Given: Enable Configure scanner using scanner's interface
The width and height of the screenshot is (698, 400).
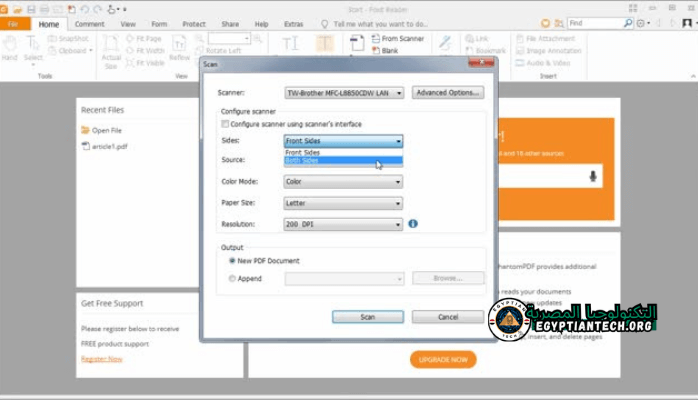Looking at the screenshot, I should click(x=225, y=124).
